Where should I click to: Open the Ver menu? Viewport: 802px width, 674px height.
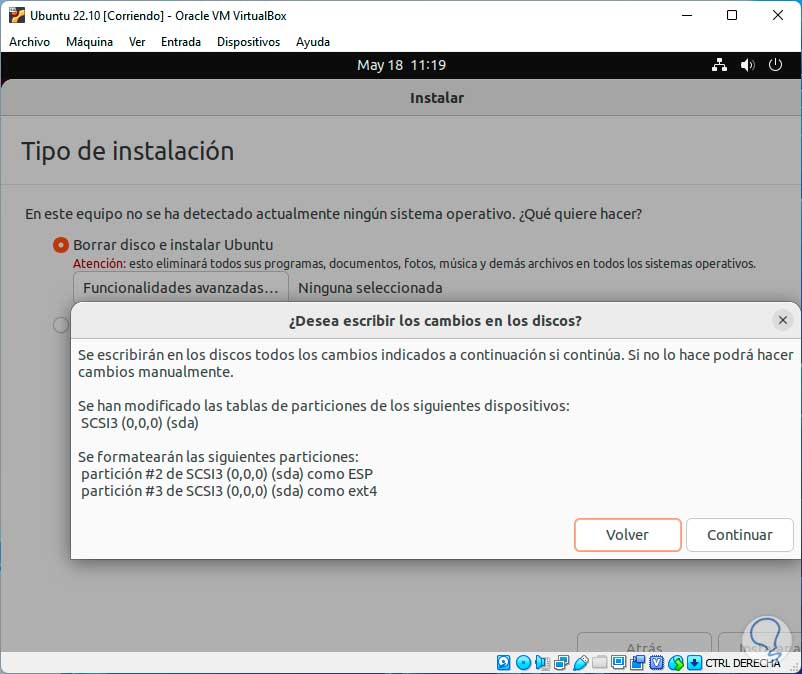[x=137, y=42]
